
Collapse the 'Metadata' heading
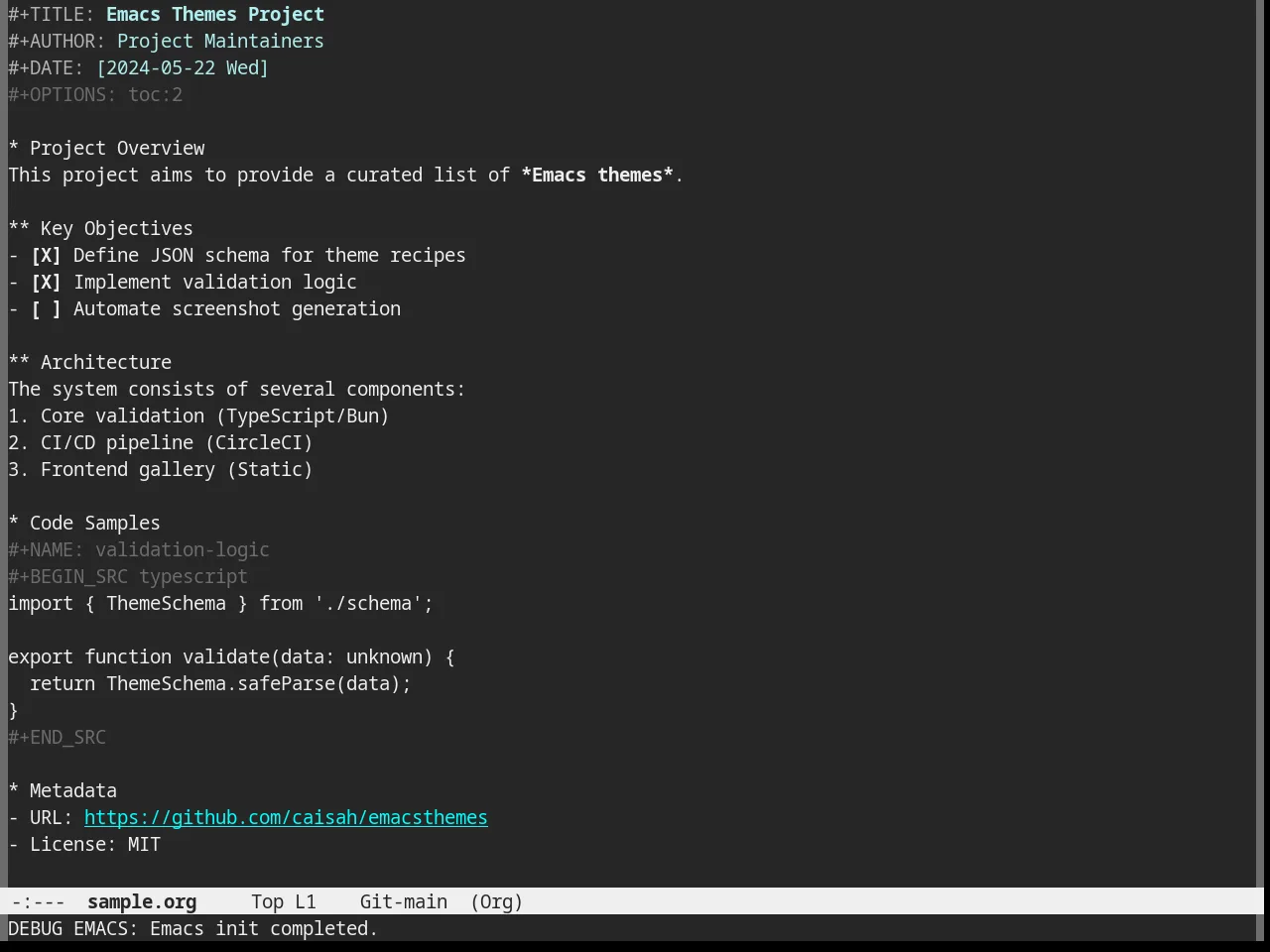[63, 791]
